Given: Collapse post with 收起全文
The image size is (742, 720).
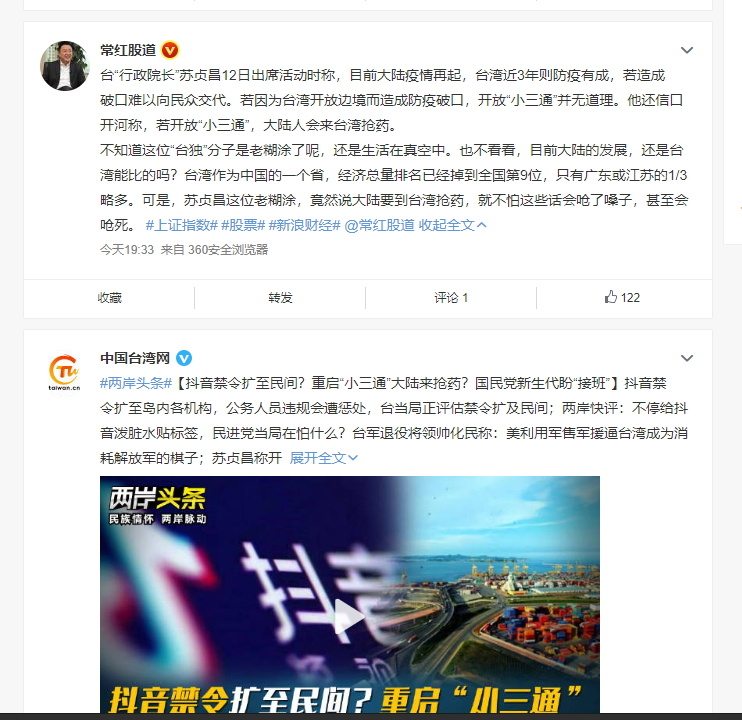Looking at the screenshot, I should coord(452,225).
